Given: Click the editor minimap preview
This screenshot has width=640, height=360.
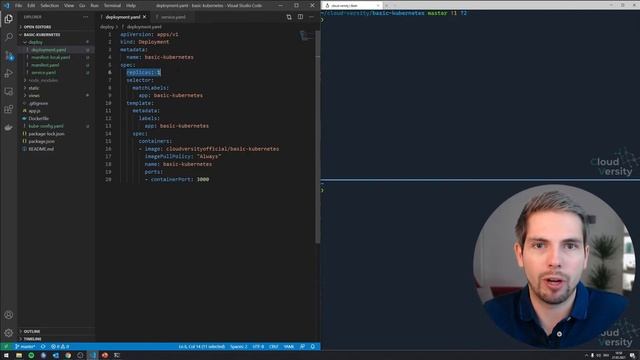Looking at the screenshot, I should [x=305, y=36].
